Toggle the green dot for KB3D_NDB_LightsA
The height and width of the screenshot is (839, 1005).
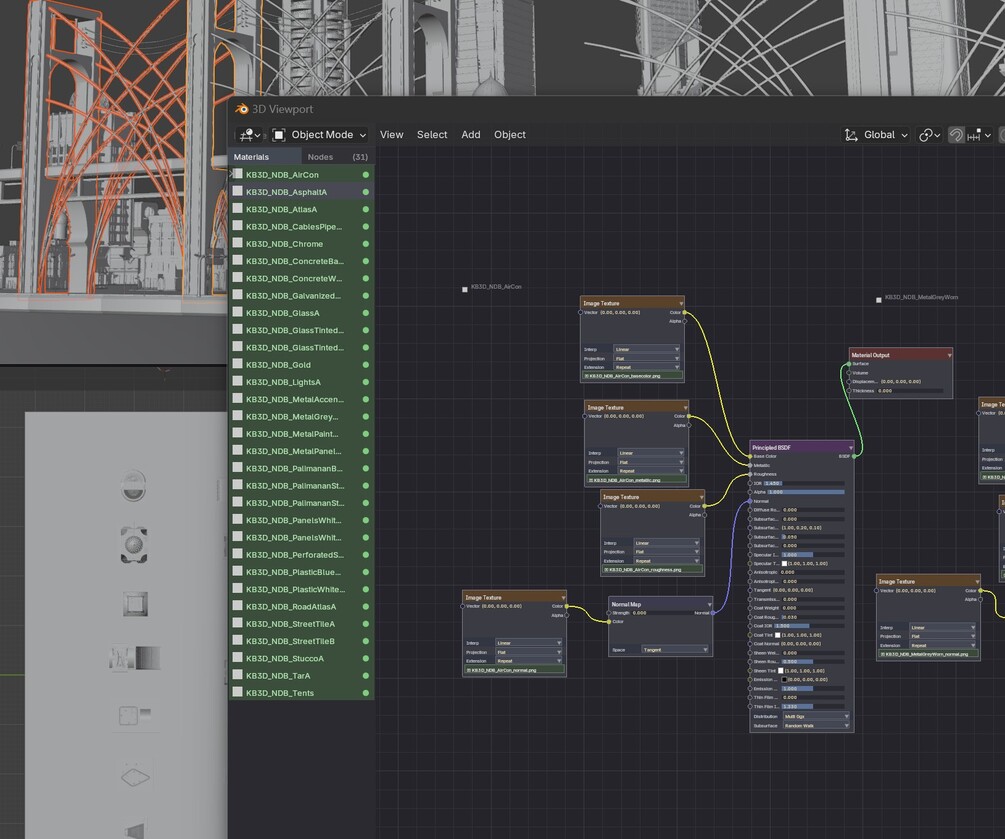tap(365, 382)
